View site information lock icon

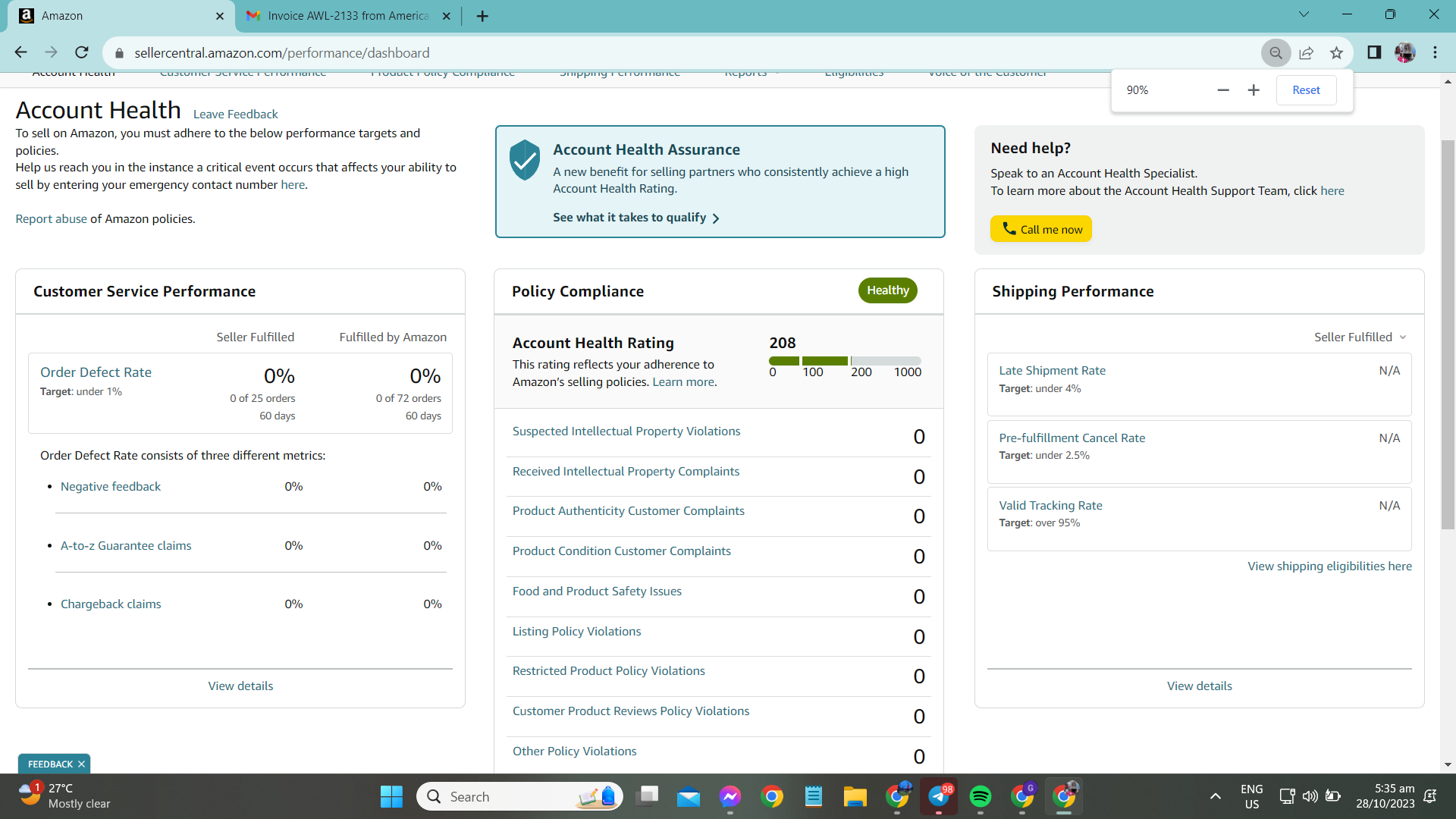tap(118, 53)
